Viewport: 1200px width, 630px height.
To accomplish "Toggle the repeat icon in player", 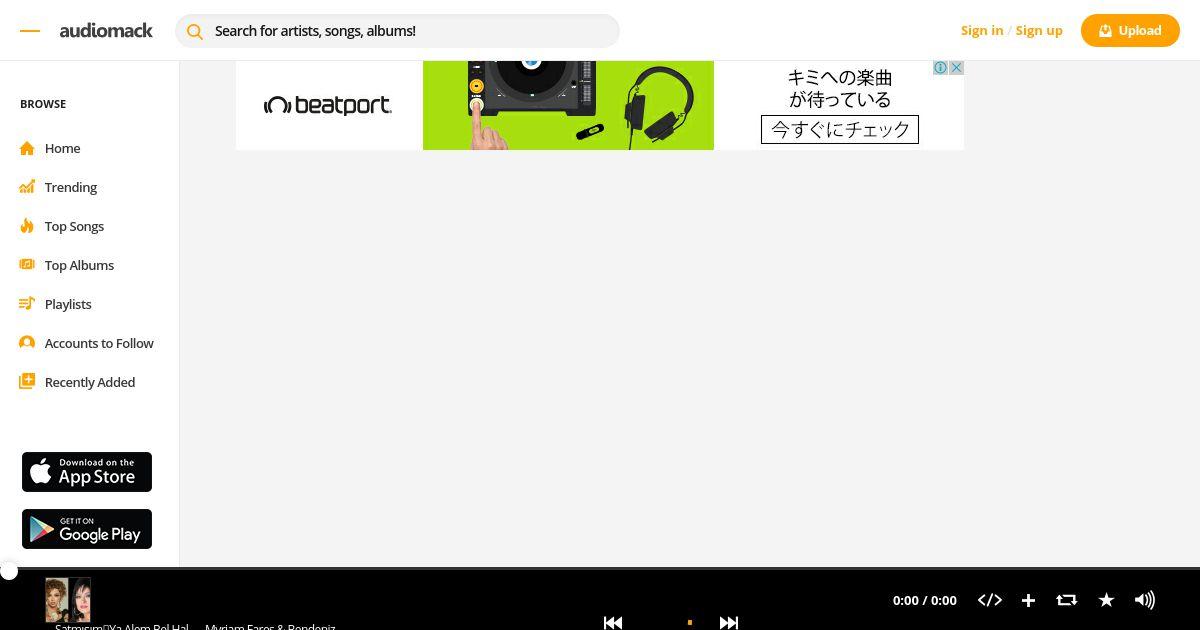I will pos(1066,600).
